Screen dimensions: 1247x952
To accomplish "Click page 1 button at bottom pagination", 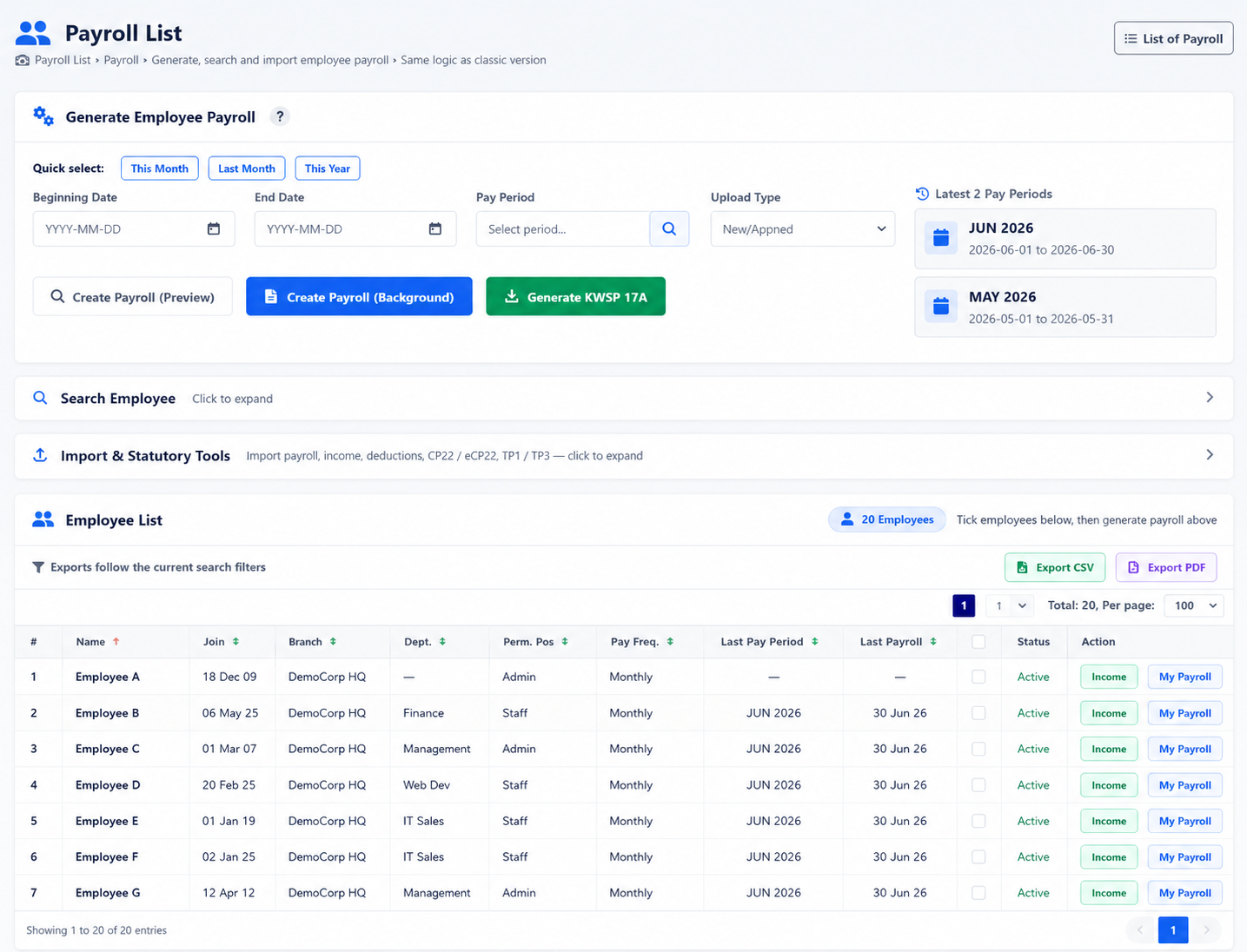I will 1173,930.
